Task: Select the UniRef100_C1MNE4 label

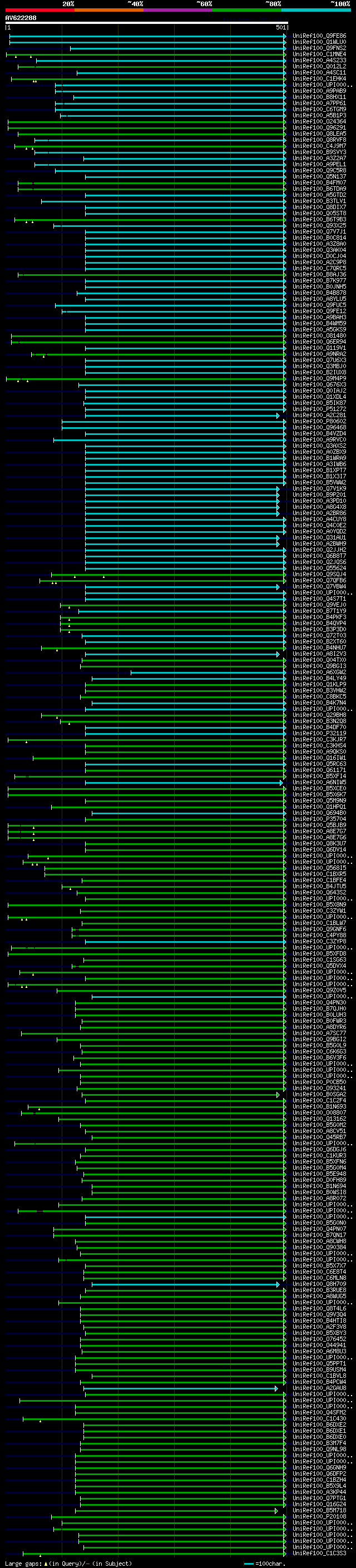Action: coord(319,54)
